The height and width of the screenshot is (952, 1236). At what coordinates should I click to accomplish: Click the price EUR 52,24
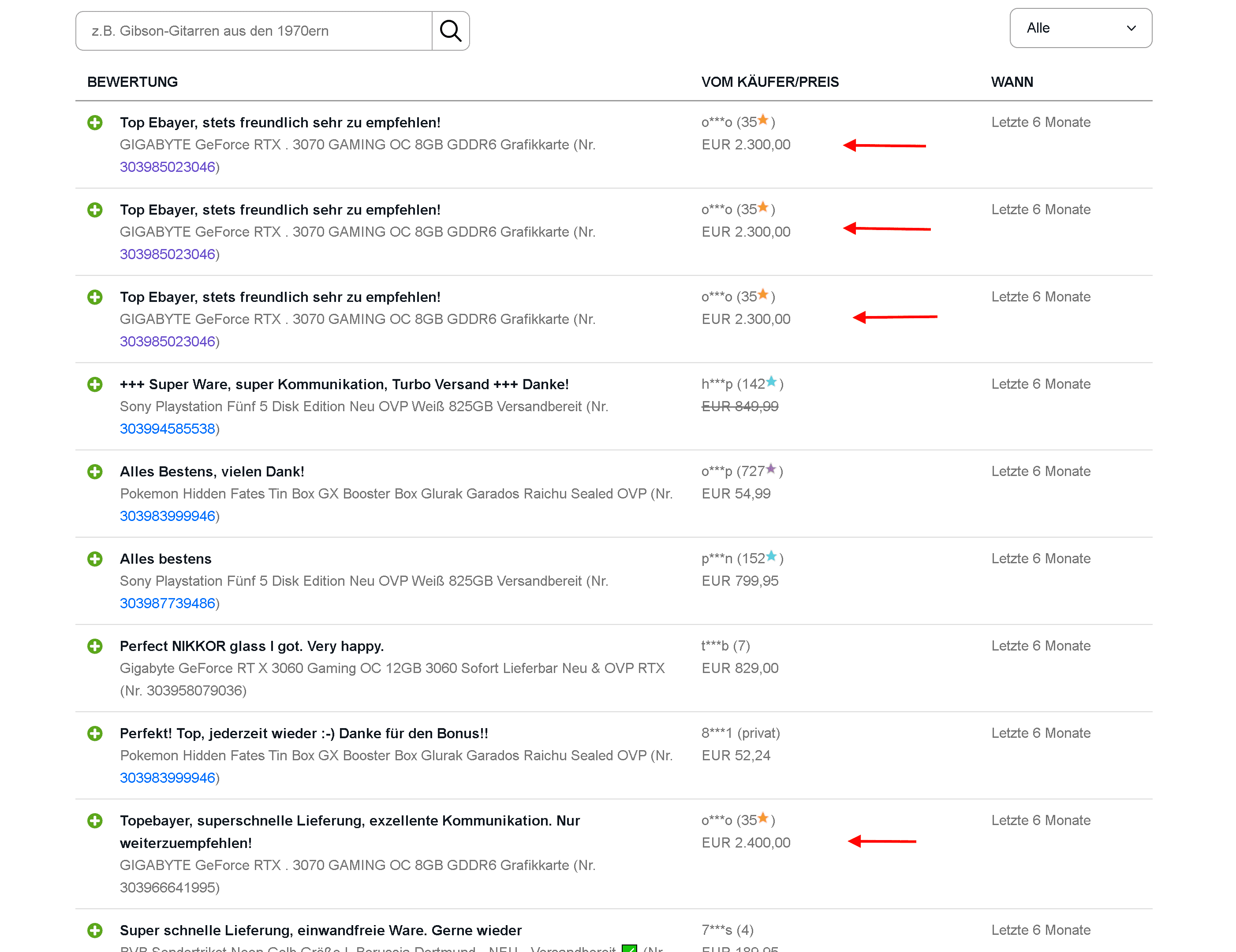coord(736,756)
